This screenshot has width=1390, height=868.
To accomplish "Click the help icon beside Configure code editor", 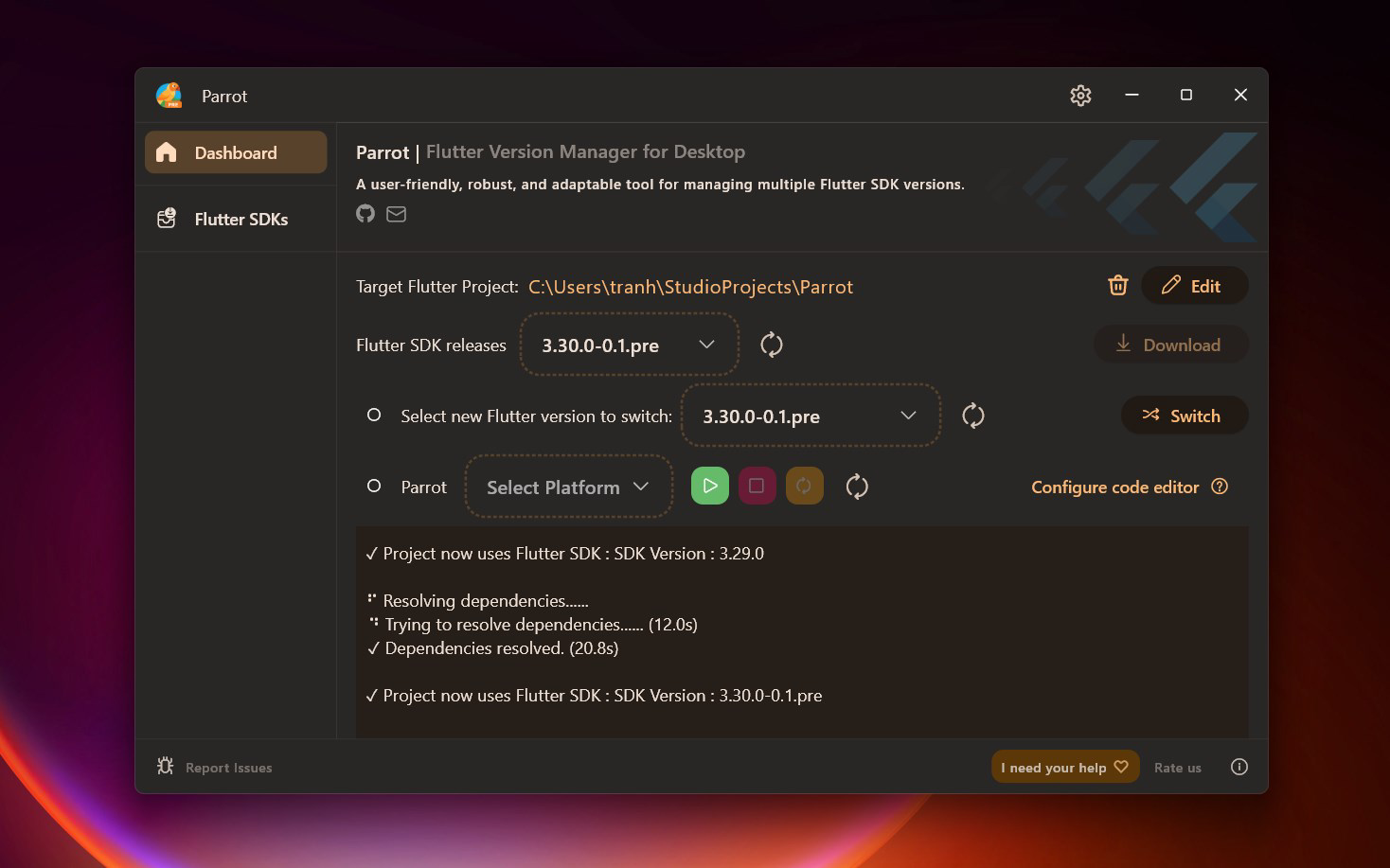I will click(x=1220, y=487).
